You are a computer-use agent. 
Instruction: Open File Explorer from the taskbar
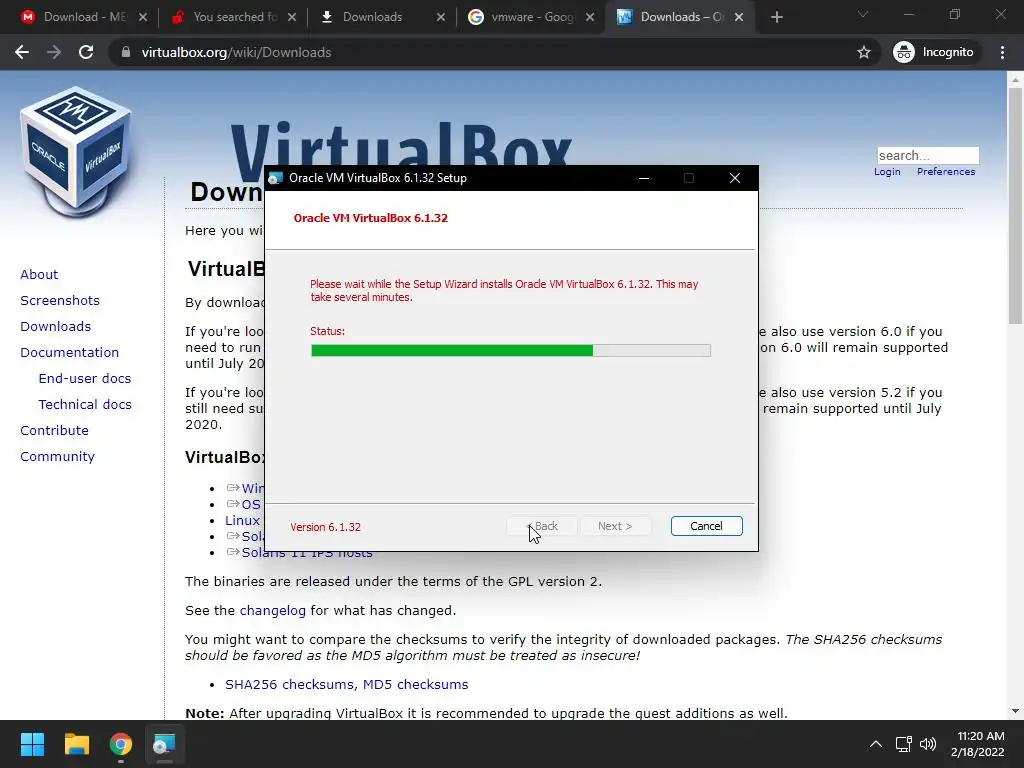pos(76,744)
